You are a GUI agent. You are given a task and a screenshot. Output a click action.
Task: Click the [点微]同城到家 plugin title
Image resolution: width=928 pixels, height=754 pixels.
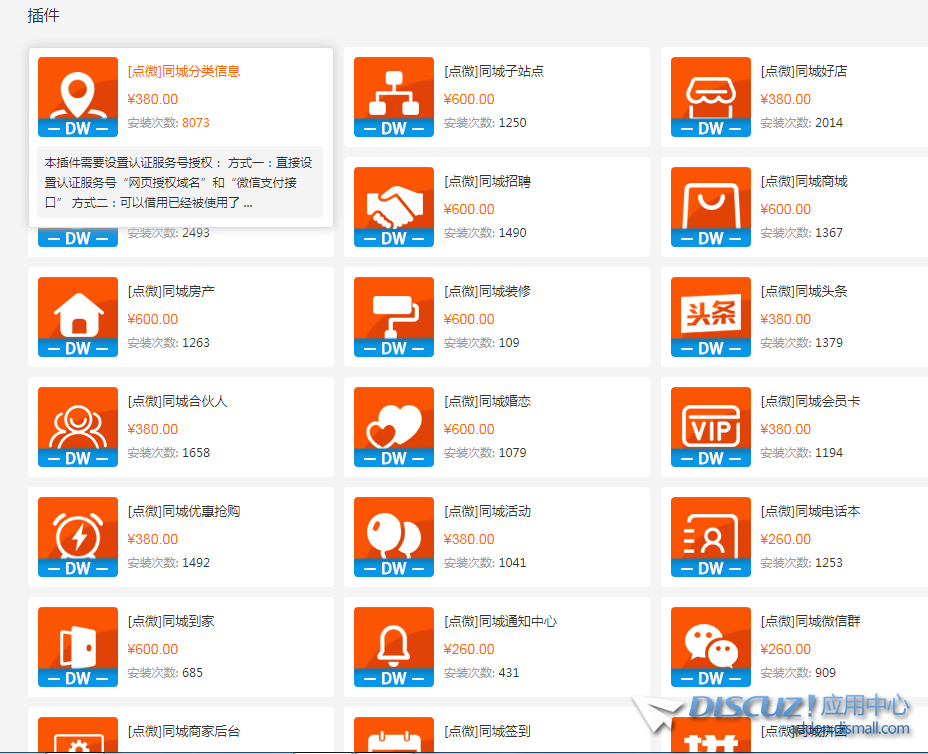171,621
